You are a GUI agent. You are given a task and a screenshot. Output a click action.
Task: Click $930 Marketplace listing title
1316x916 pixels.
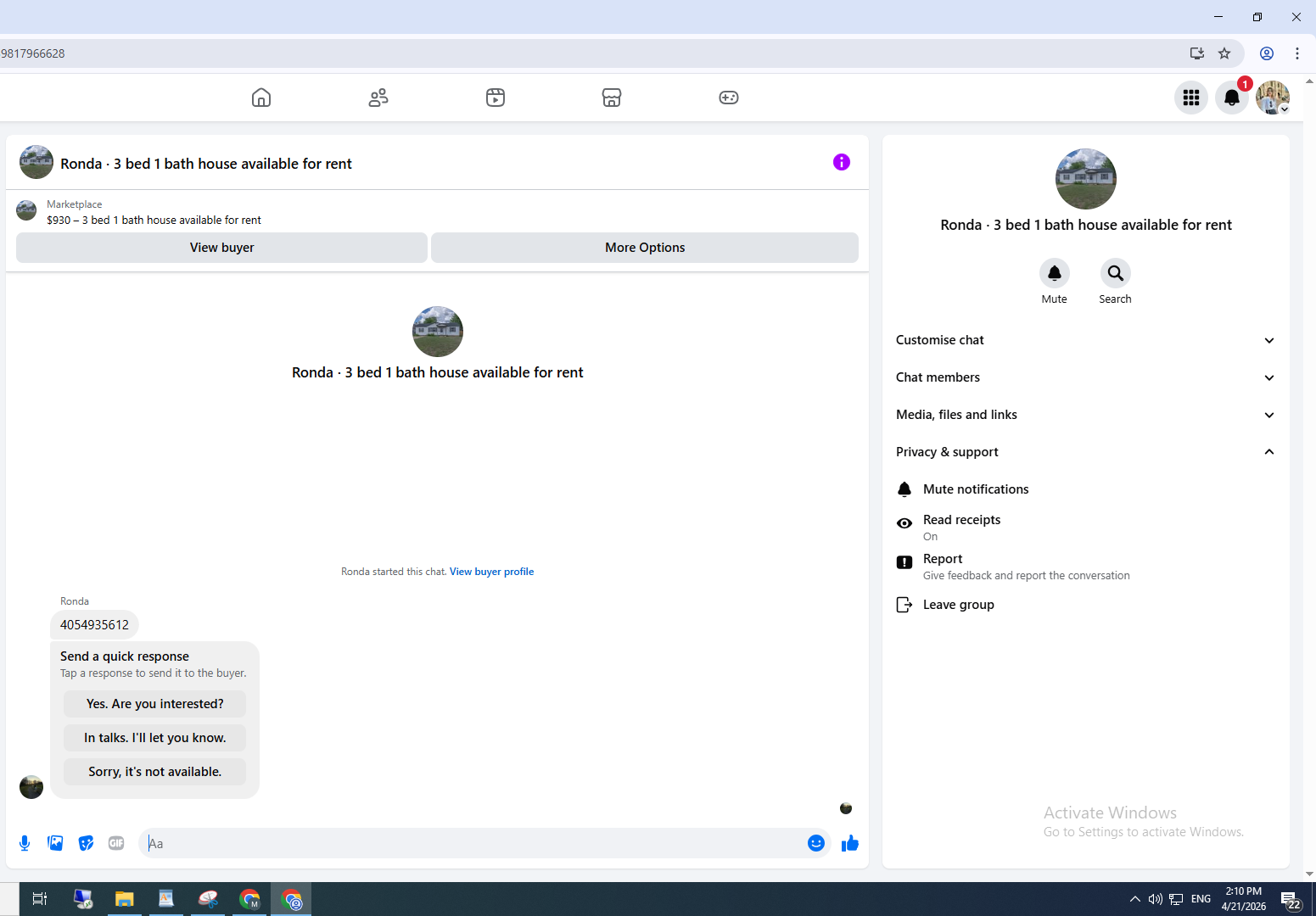pos(154,220)
